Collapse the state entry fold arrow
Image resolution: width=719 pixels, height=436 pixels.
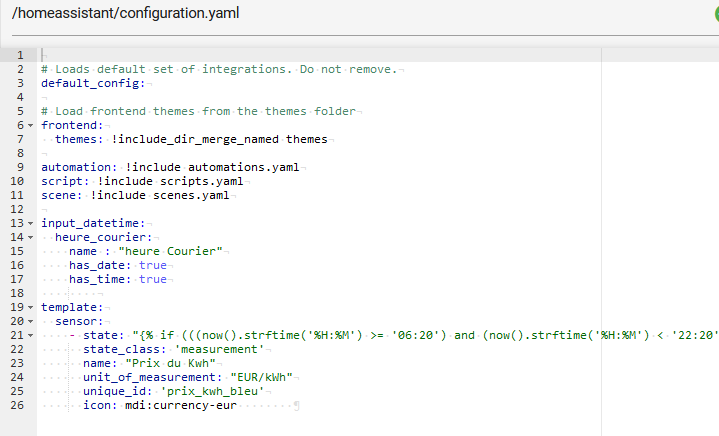(x=30, y=335)
